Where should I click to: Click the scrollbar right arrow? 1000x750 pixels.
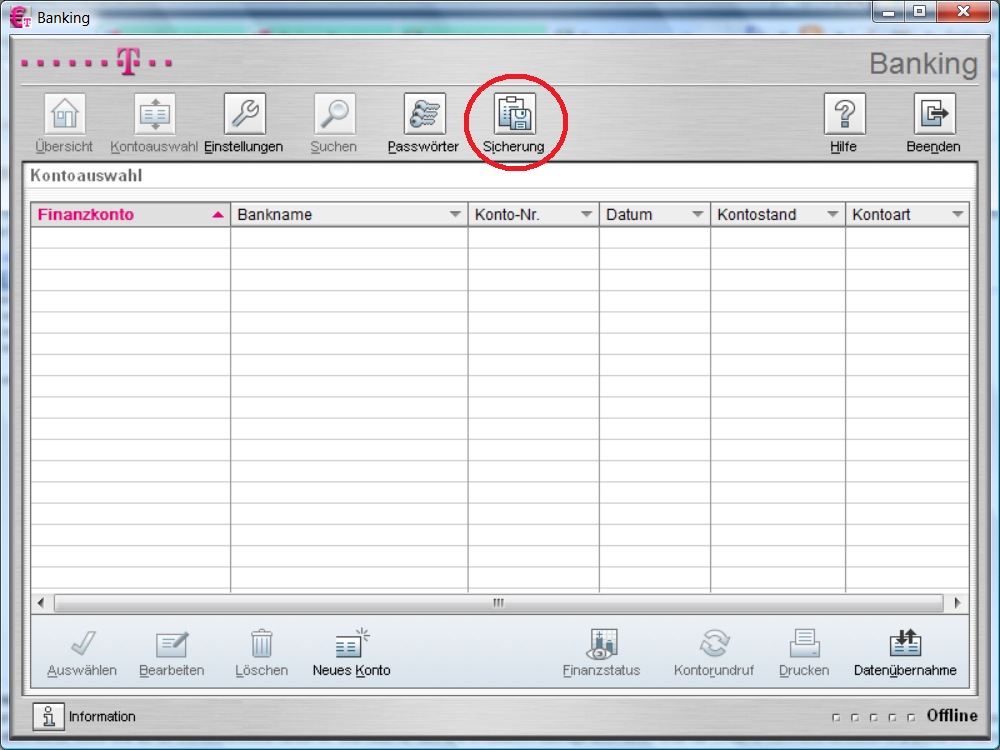(957, 603)
